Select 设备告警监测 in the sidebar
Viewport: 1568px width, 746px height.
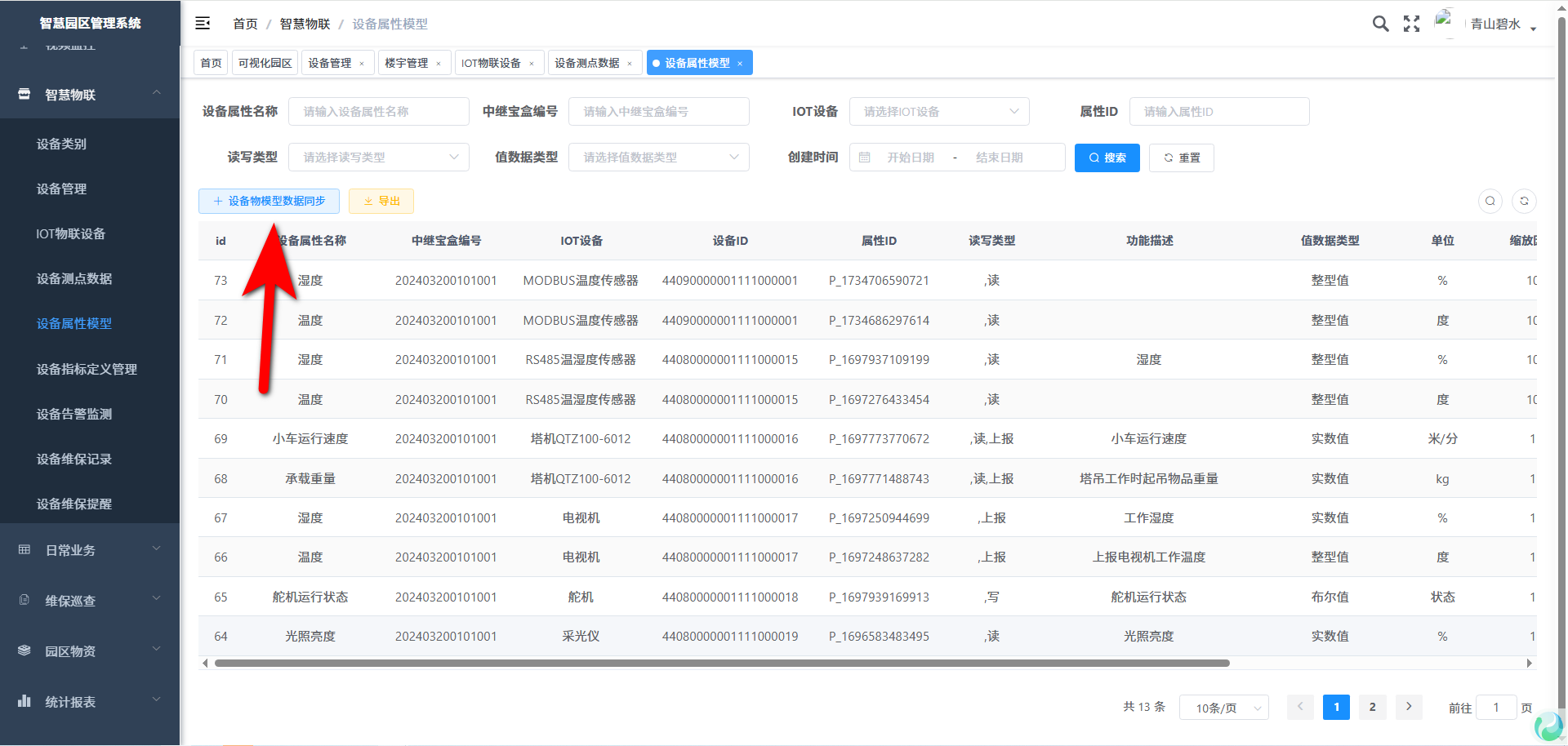74,414
